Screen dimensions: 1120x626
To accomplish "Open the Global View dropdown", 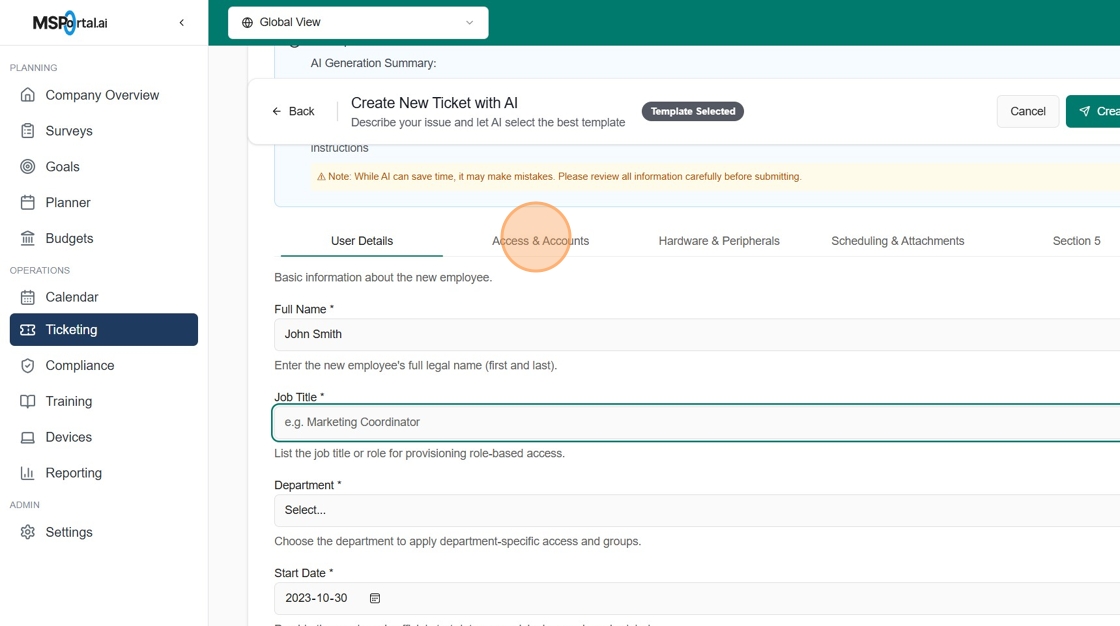I will click(x=358, y=23).
